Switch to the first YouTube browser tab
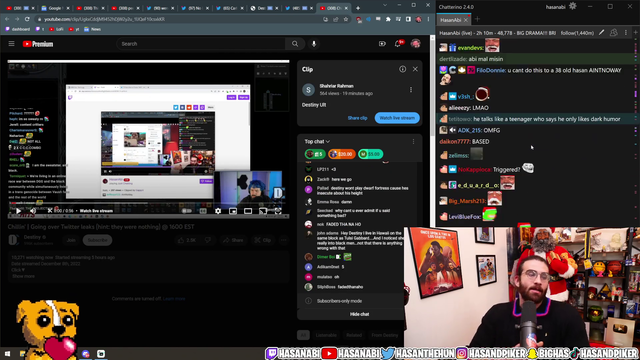640x360 pixels. (x=20, y=8)
